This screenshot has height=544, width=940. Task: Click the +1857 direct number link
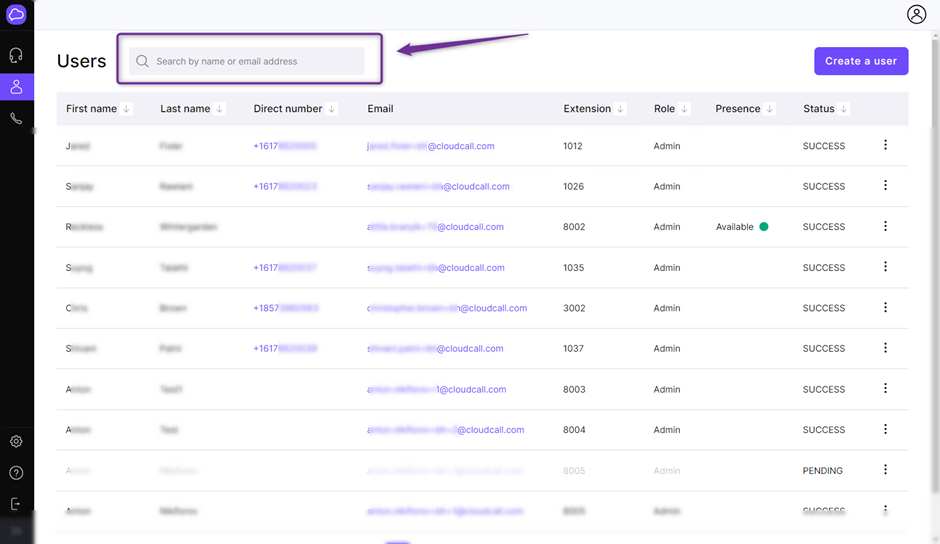pyautogui.click(x=285, y=308)
